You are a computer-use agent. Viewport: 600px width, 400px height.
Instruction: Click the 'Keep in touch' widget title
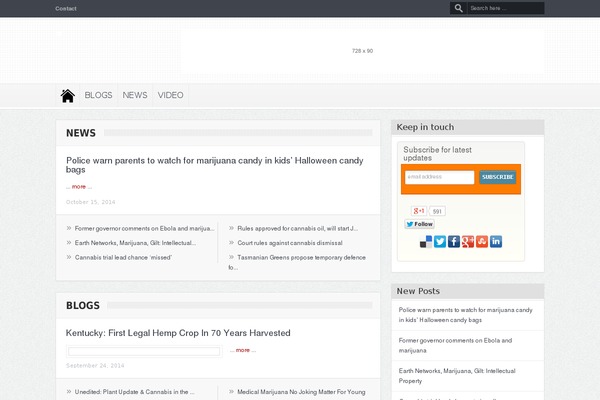[425, 127]
